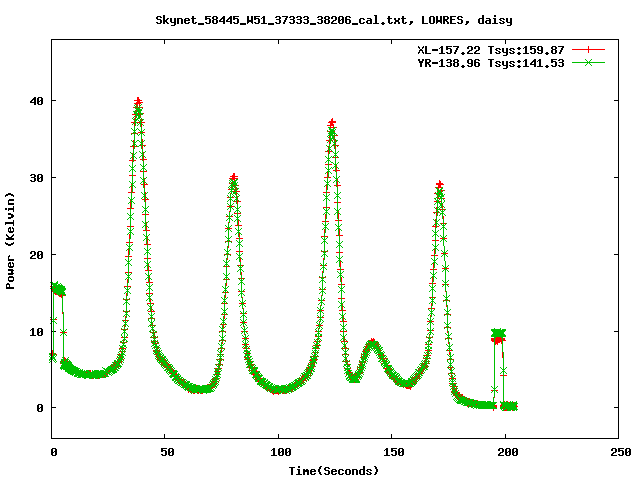Click the peak near 171 seconds
640x480 pixels.
[439, 185]
